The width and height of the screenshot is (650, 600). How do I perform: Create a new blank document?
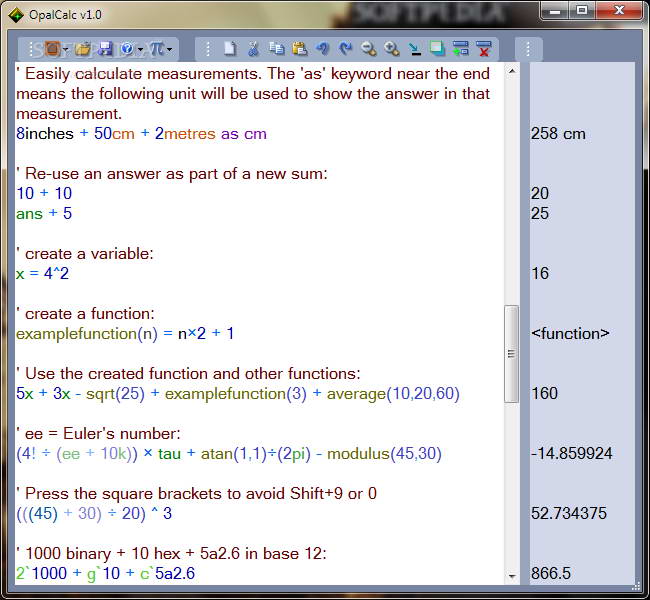[x=230, y=49]
